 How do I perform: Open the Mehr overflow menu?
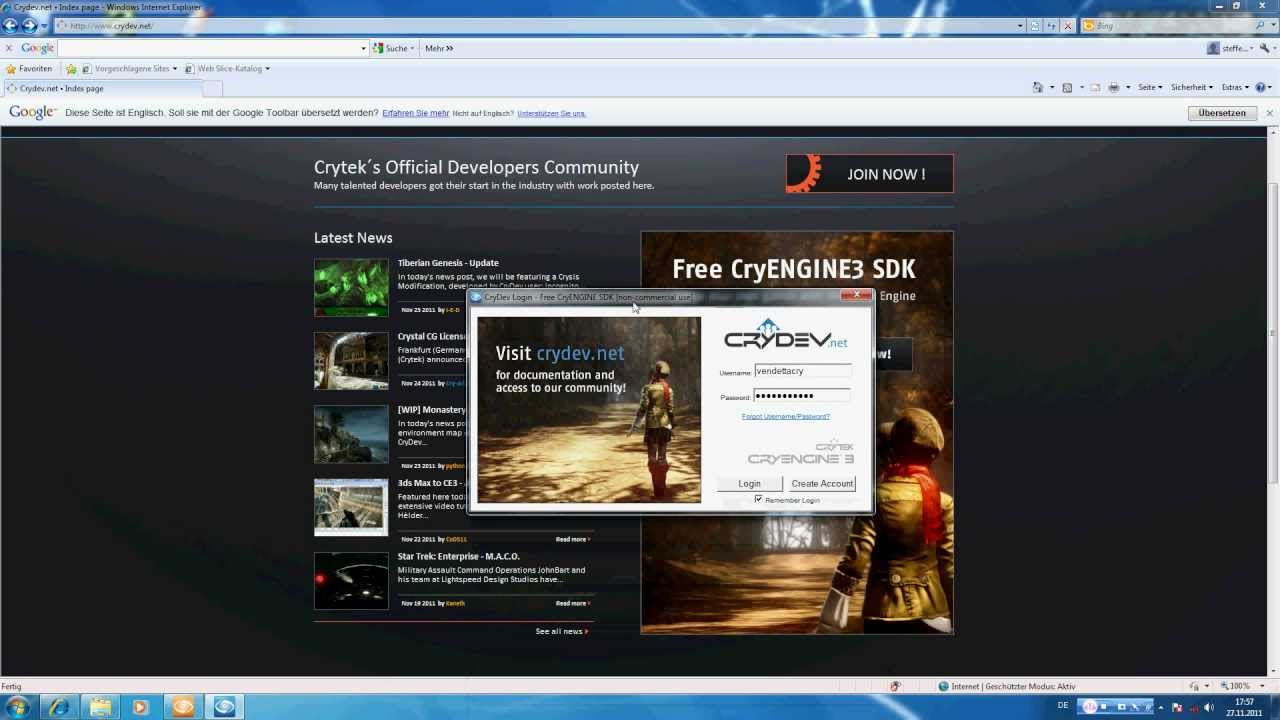pyautogui.click(x=439, y=48)
